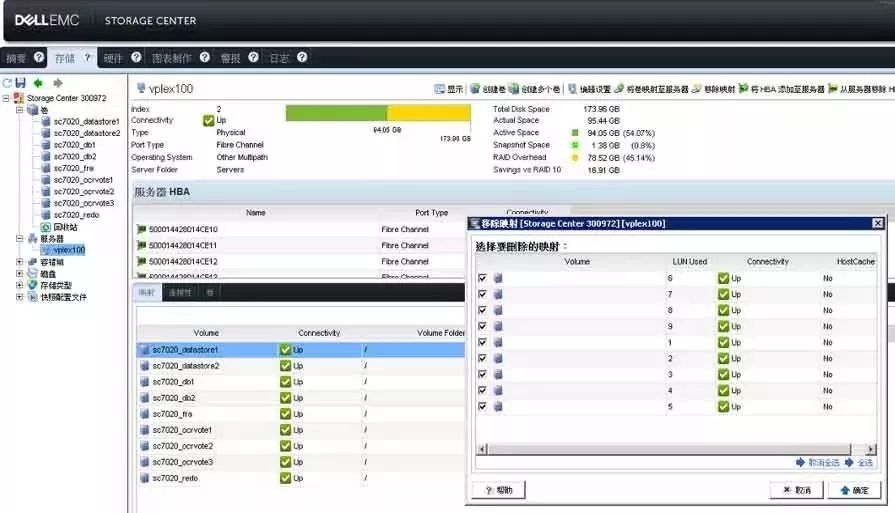Uncheck the mapping with LUN 8
This screenshot has width=895, height=513.
tap(483, 310)
